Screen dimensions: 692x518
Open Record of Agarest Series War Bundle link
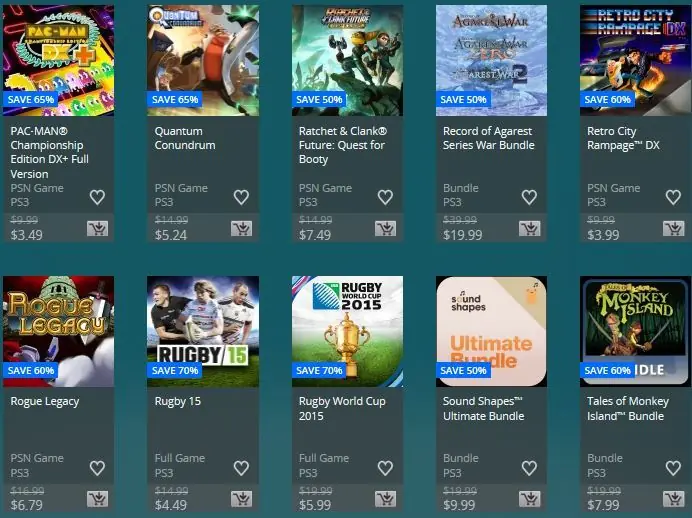click(x=489, y=138)
